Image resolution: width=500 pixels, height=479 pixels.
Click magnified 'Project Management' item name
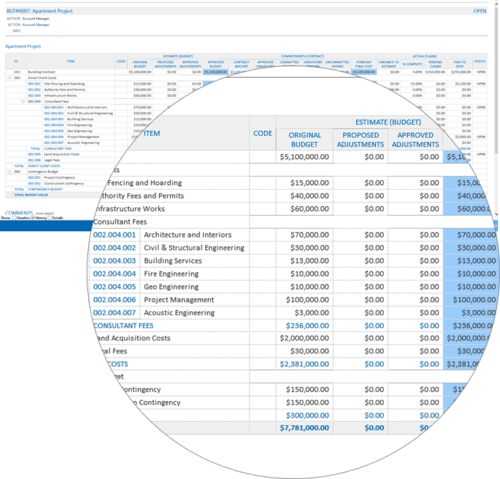click(x=179, y=300)
